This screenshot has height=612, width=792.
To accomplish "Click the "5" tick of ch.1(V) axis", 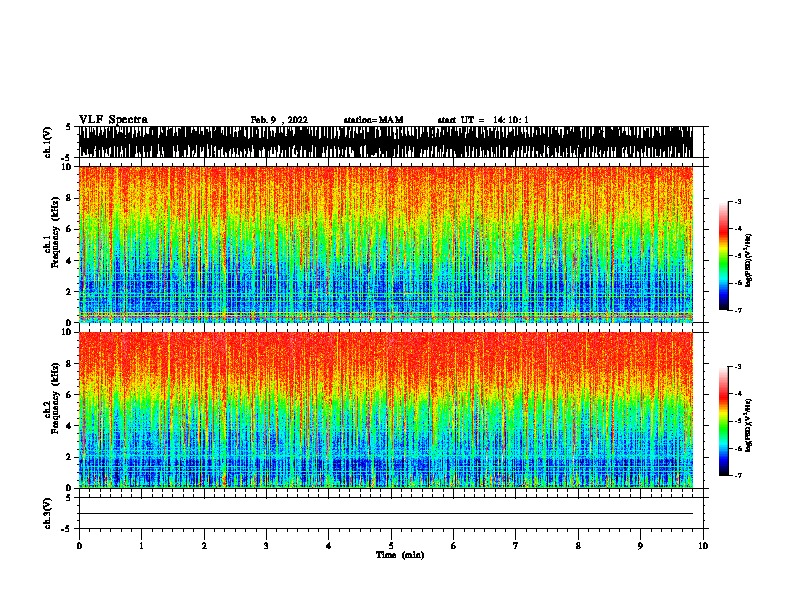I will point(69,127).
